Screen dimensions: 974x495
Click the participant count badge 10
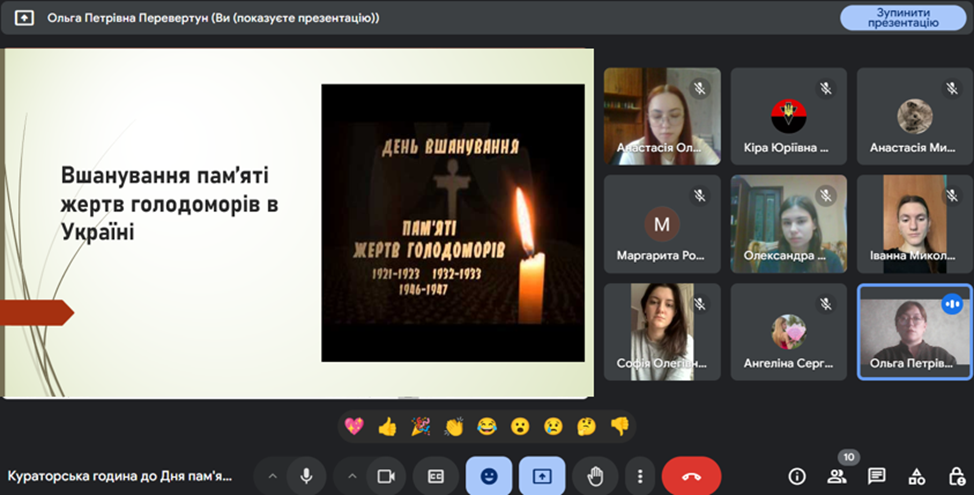pos(849,457)
